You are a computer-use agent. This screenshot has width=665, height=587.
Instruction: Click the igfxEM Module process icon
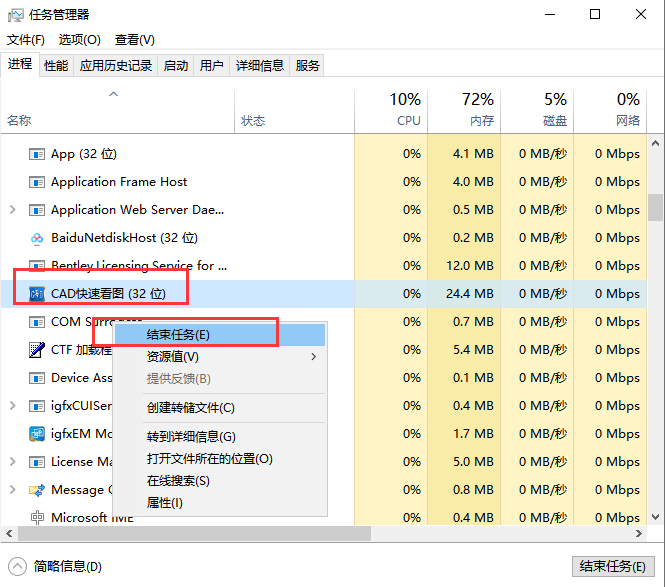pos(37,434)
